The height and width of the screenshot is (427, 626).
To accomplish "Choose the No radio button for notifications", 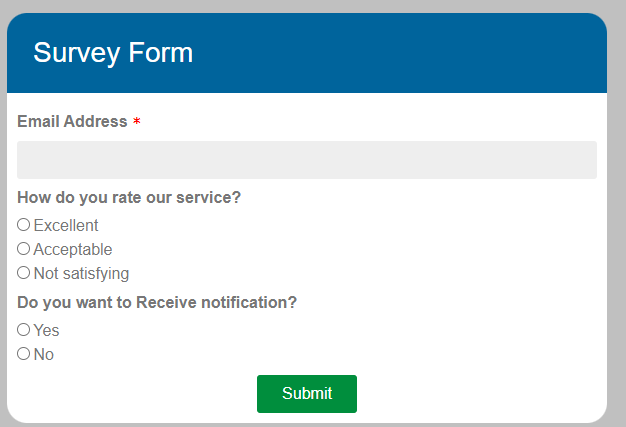I will (x=24, y=354).
